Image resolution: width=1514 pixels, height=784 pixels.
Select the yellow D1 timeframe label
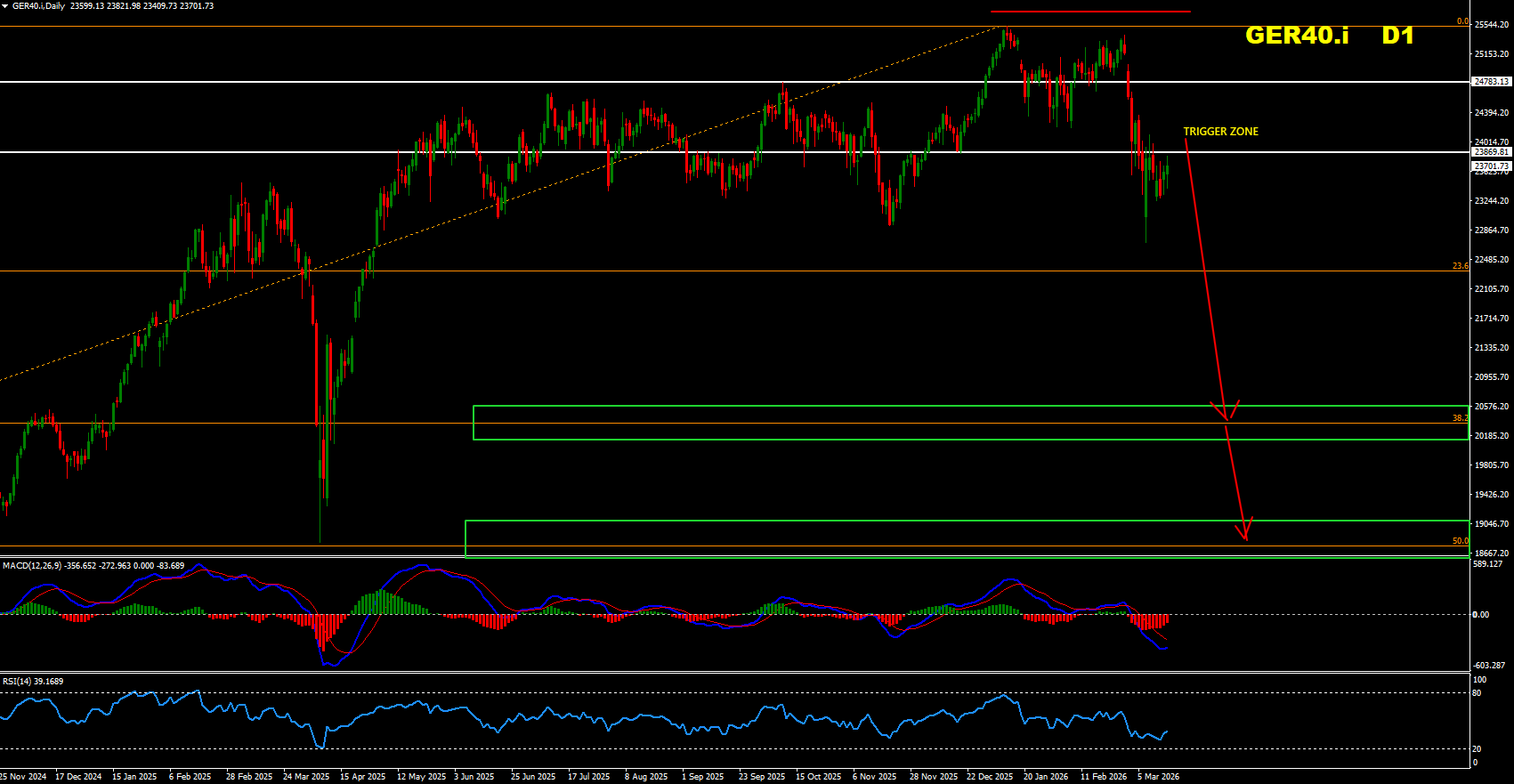(1397, 36)
